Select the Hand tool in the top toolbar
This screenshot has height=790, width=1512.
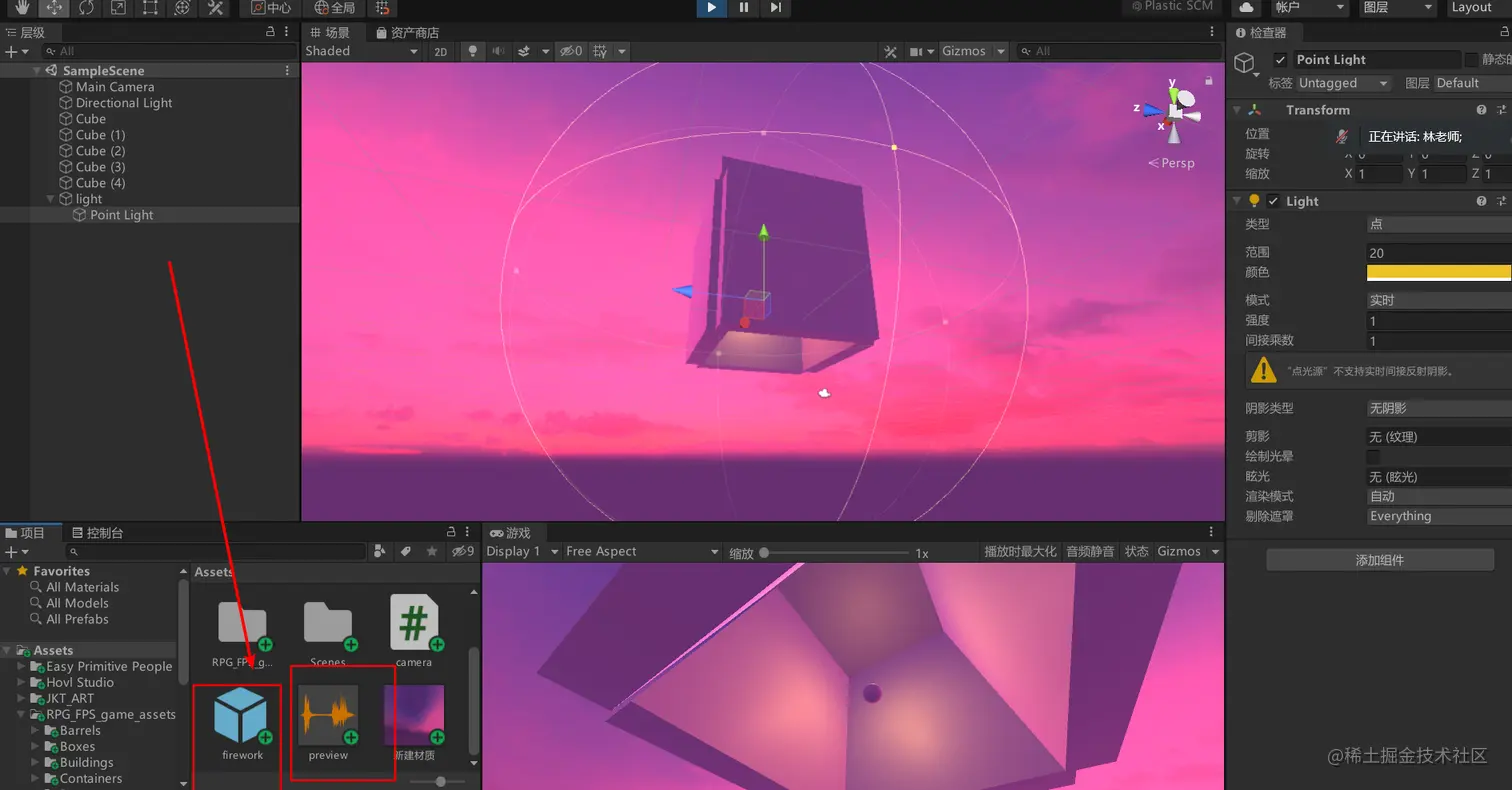(22, 8)
